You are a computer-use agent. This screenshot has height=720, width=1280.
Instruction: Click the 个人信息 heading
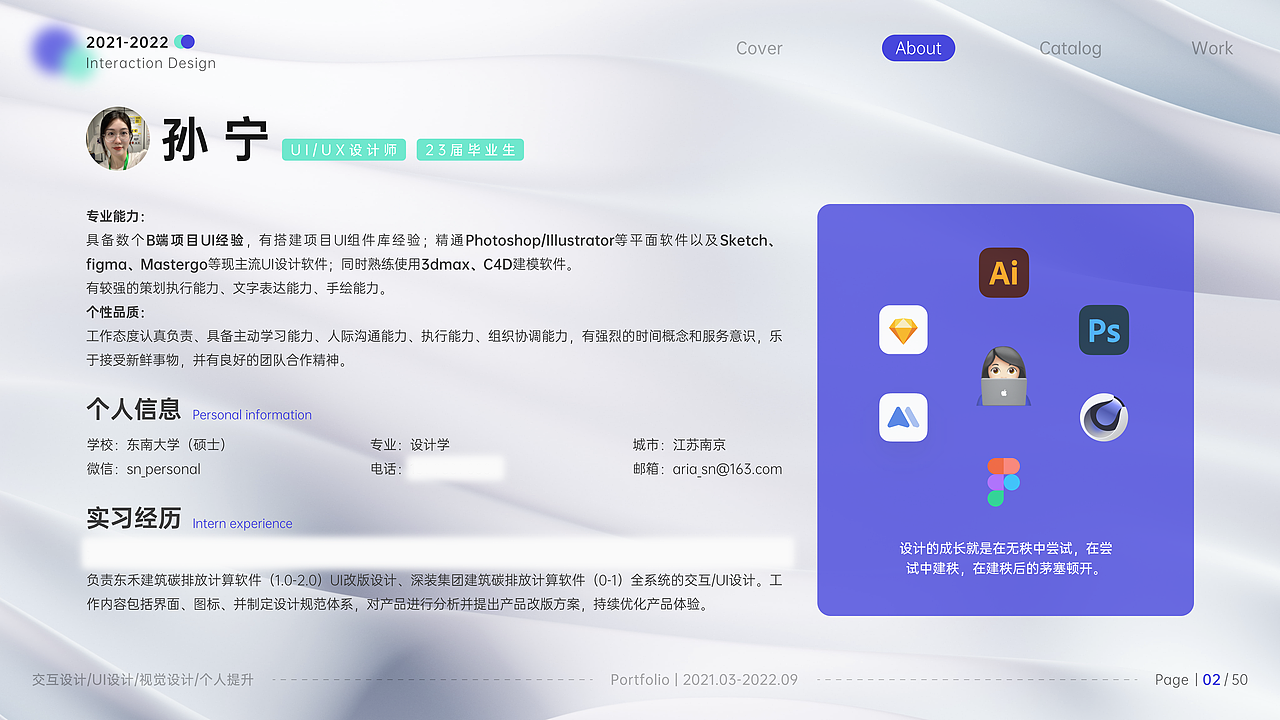[x=134, y=409]
